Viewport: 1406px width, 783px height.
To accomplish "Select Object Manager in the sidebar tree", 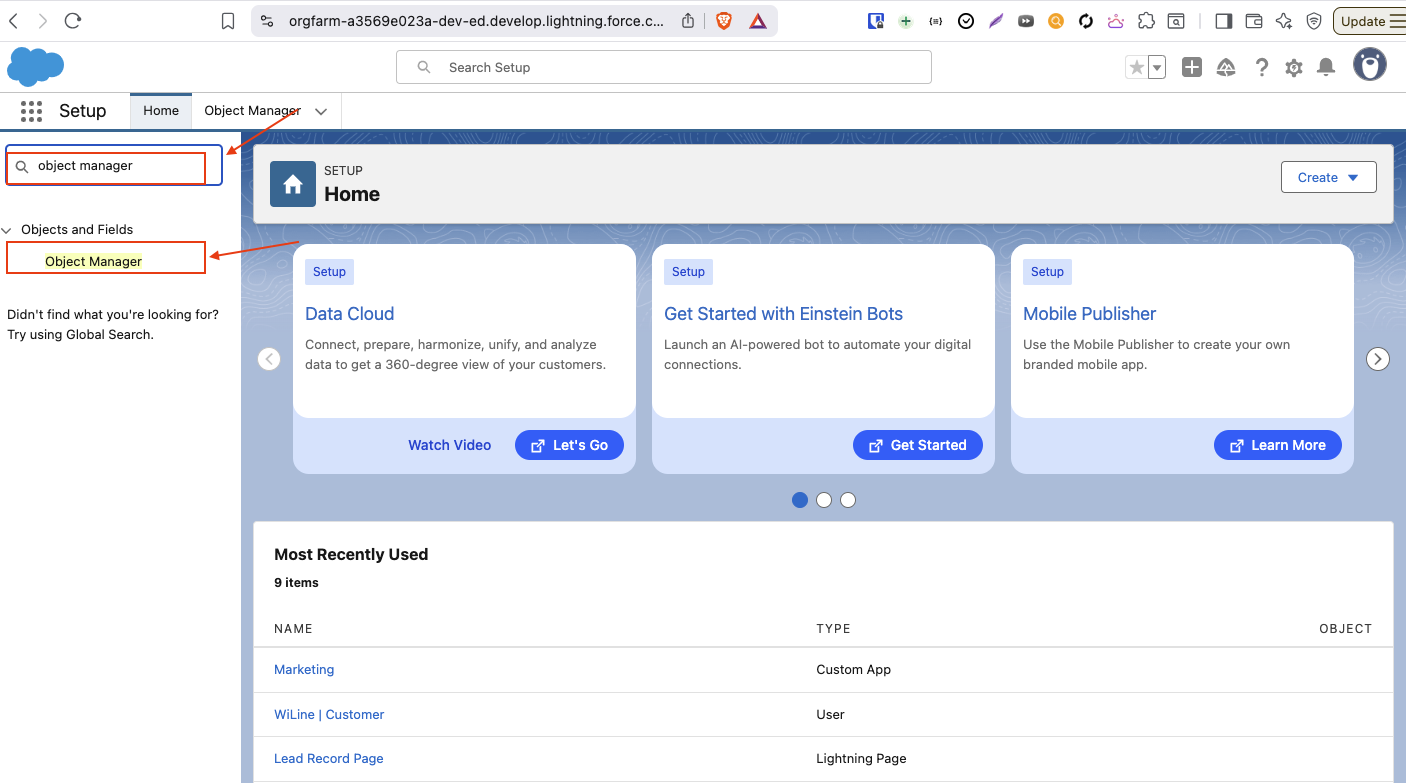I will pos(94,261).
